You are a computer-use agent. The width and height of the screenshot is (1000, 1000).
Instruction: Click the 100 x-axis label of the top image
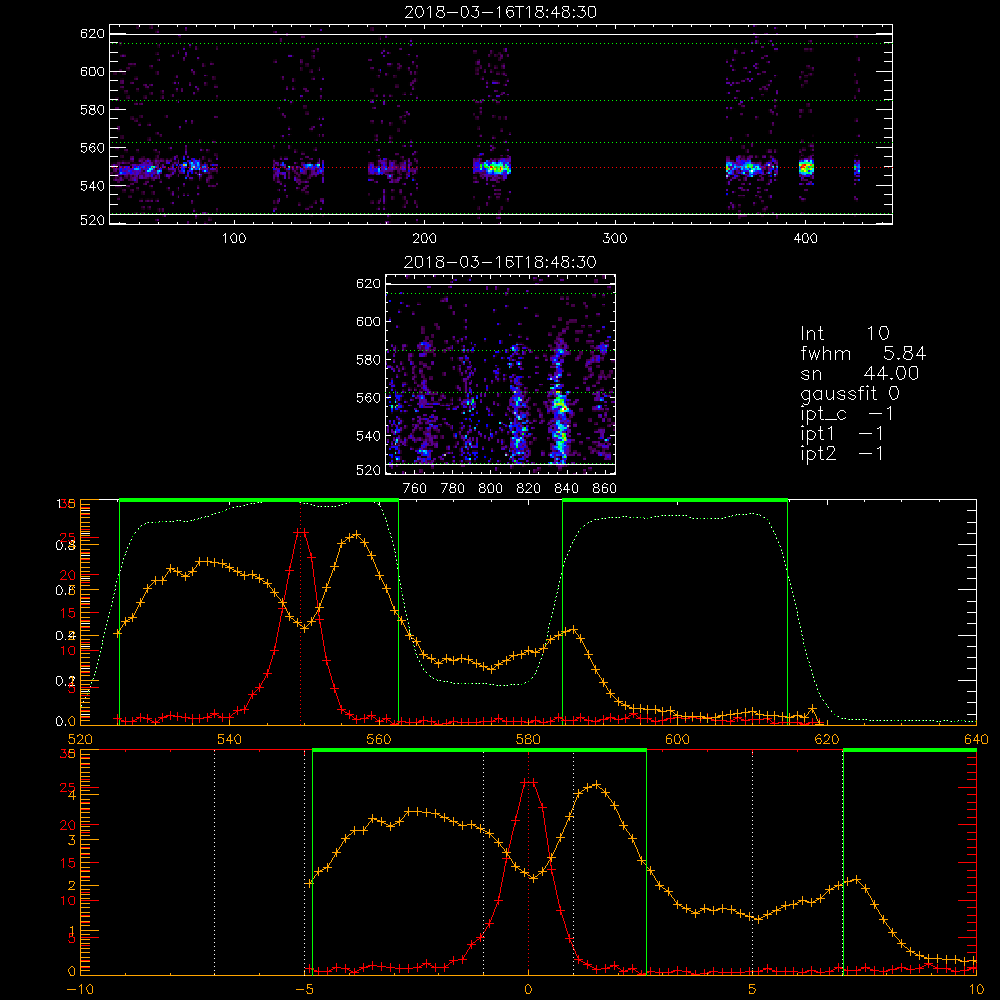[x=234, y=238]
